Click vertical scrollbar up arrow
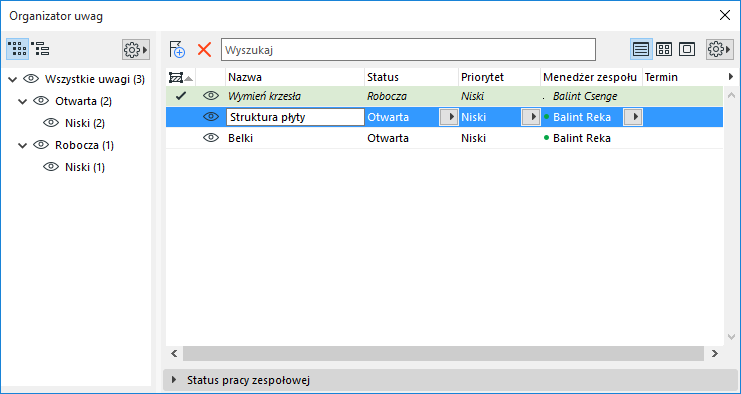 pyautogui.click(x=731, y=94)
